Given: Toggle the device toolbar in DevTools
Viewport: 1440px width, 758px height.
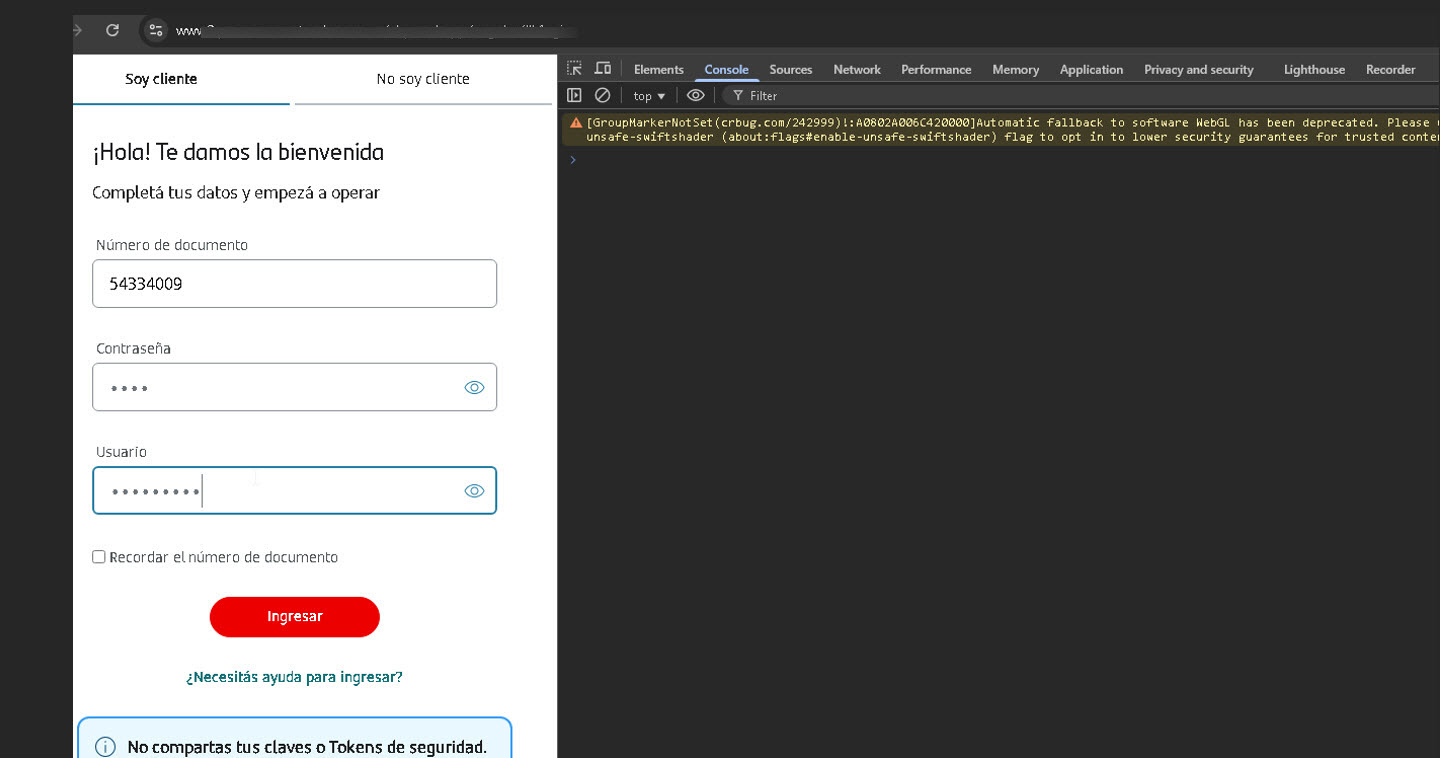Looking at the screenshot, I should tap(602, 68).
